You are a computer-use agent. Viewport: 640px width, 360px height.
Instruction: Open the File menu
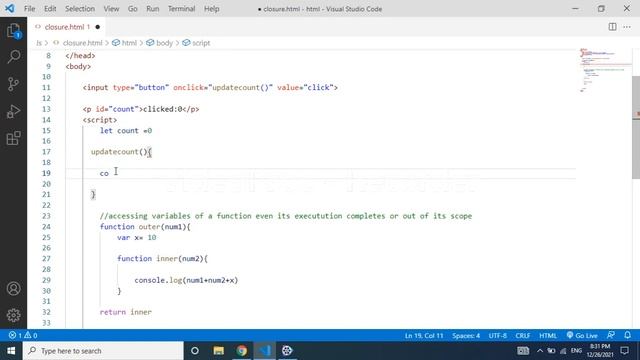coord(29,9)
